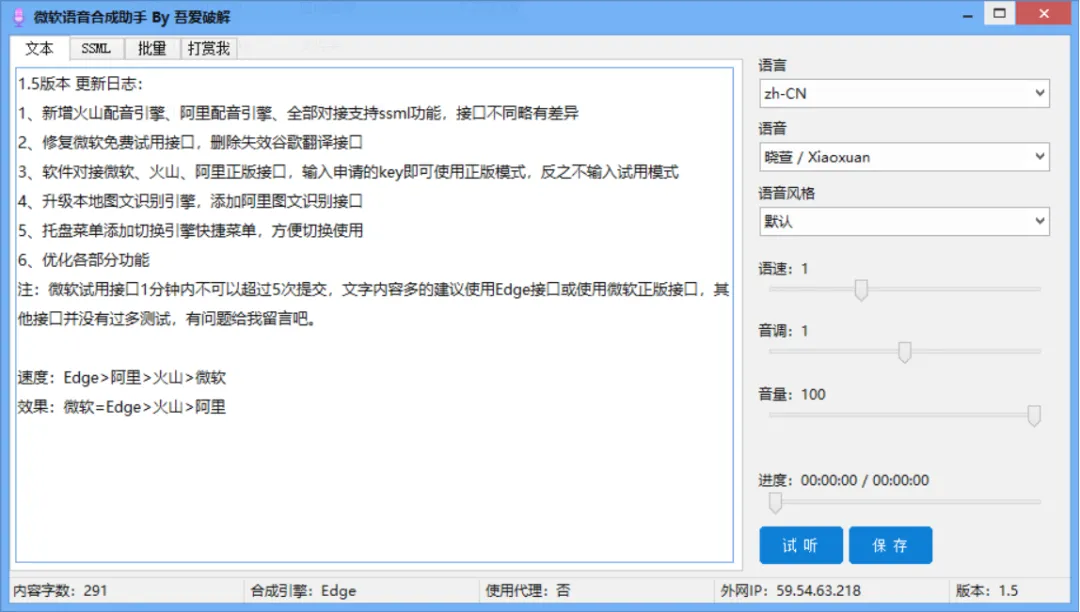
Task: Expand the 语言 zh-CN dropdown
Action: click(904, 93)
